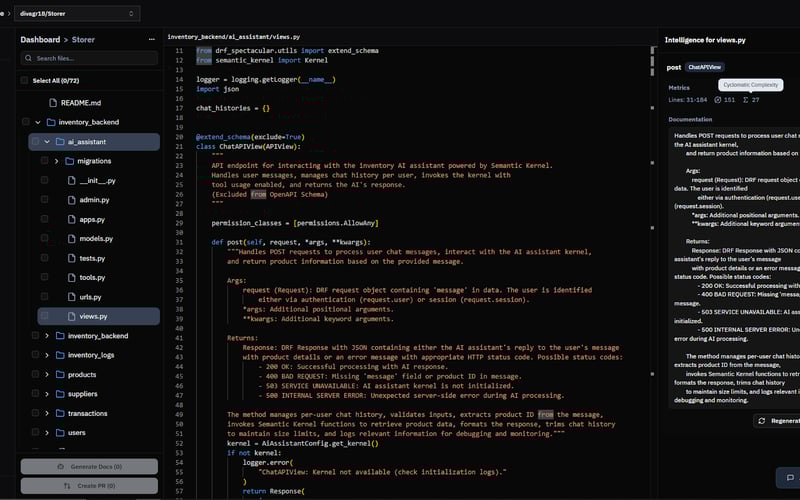Click the urls.py file icon
Viewport: 800px width, 500px height.
[x=72, y=297]
